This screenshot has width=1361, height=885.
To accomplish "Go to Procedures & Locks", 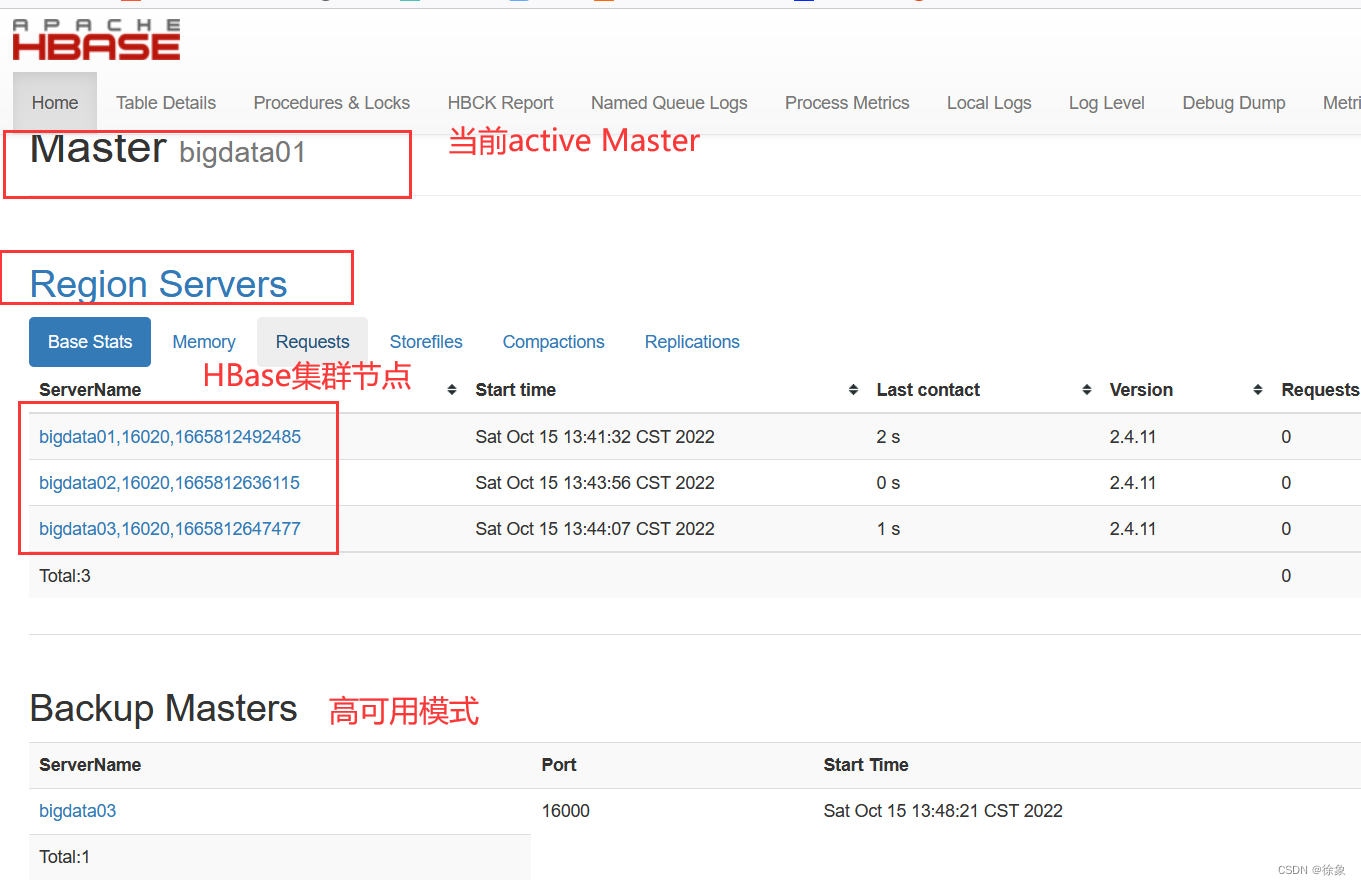I will 332,103.
